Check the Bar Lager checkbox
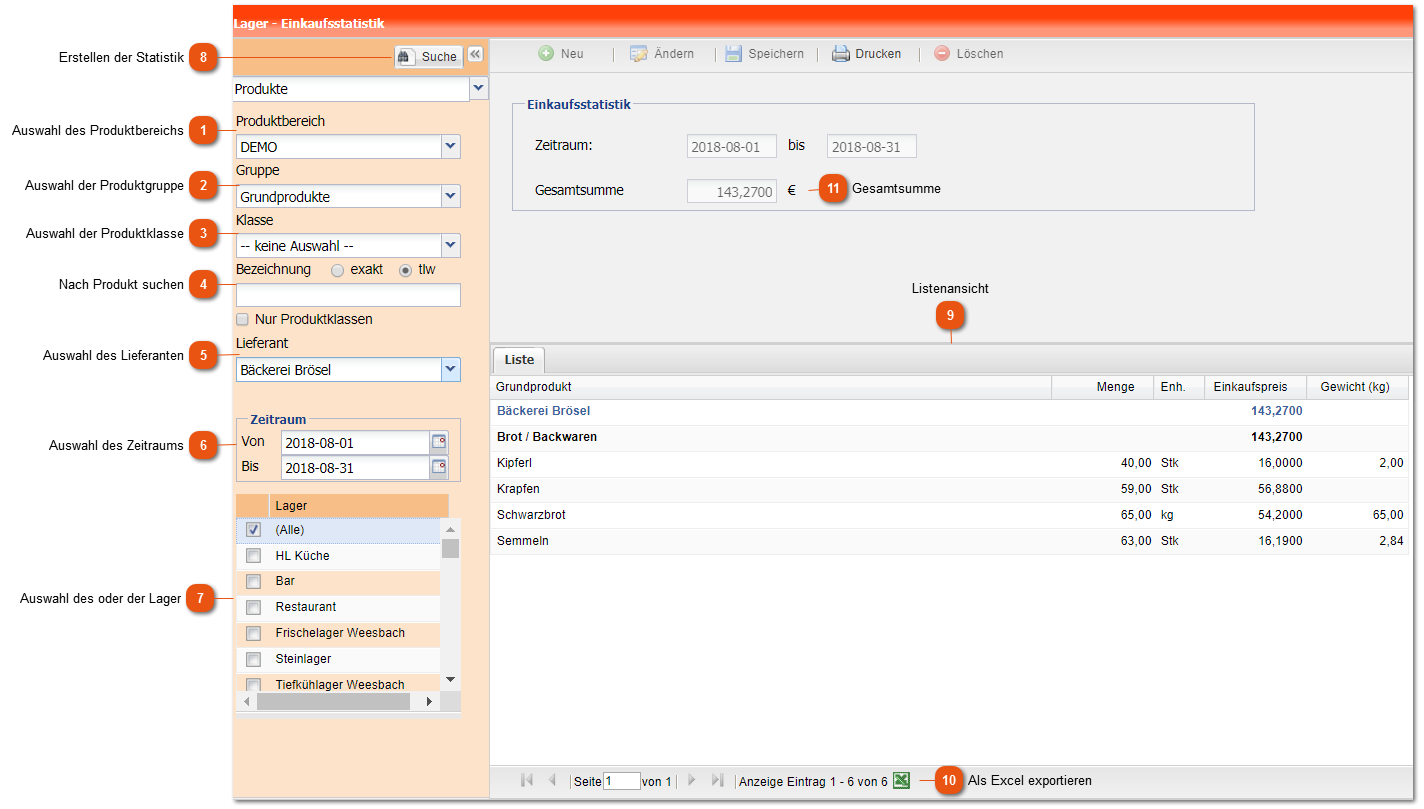Screen dimensions: 1424x809 click(253, 582)
